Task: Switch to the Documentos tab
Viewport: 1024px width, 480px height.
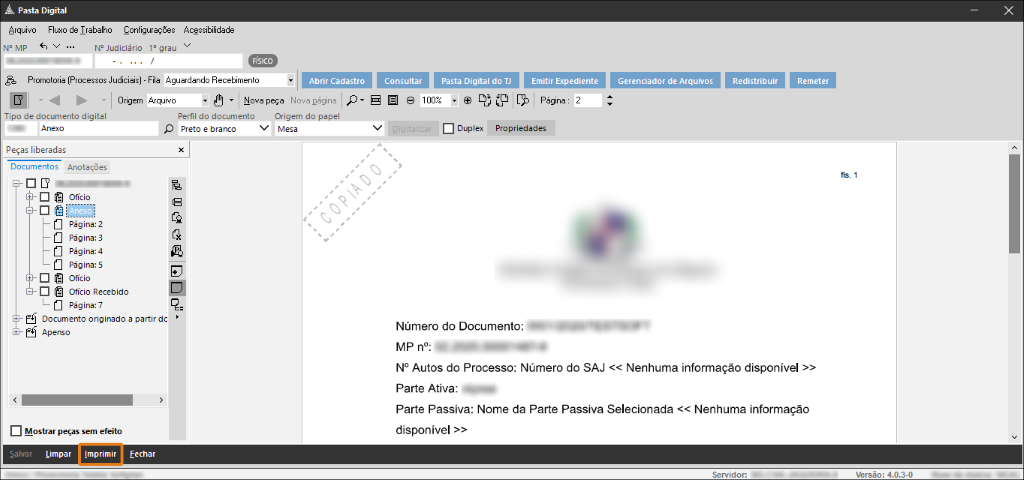Action: point(35,167)
